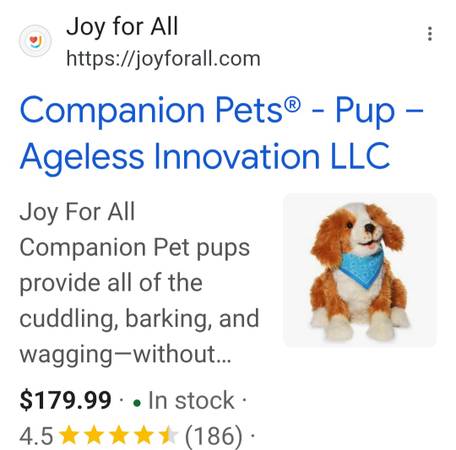
Task: Click the first gold rating star
Action: [70, 435]
